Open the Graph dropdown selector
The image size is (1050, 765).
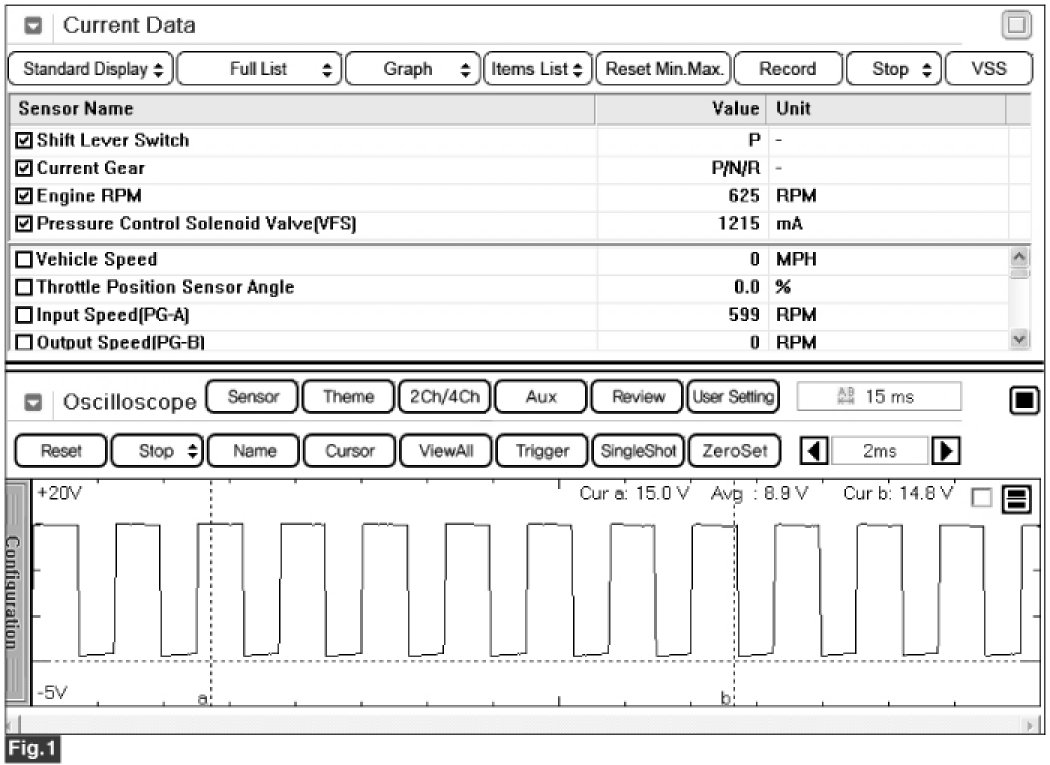click(414, 69)
